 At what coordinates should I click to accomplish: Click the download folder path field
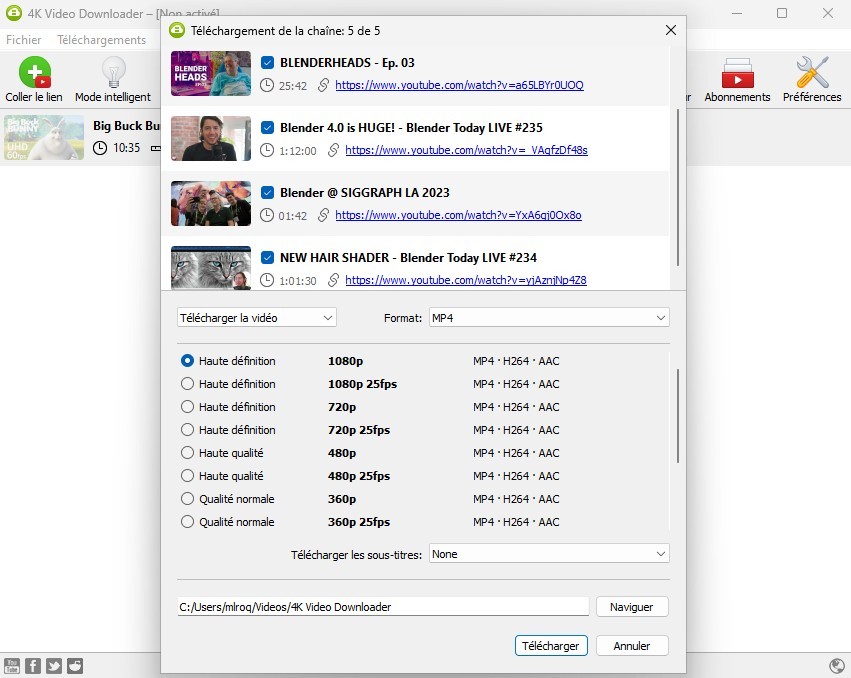coord(383,606)
